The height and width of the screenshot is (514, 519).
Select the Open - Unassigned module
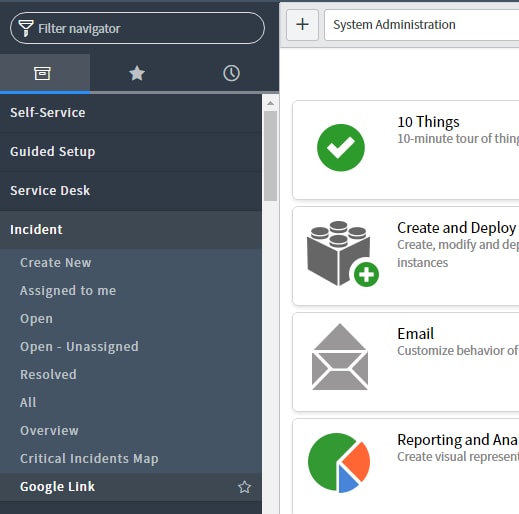[x=79, y=347]
